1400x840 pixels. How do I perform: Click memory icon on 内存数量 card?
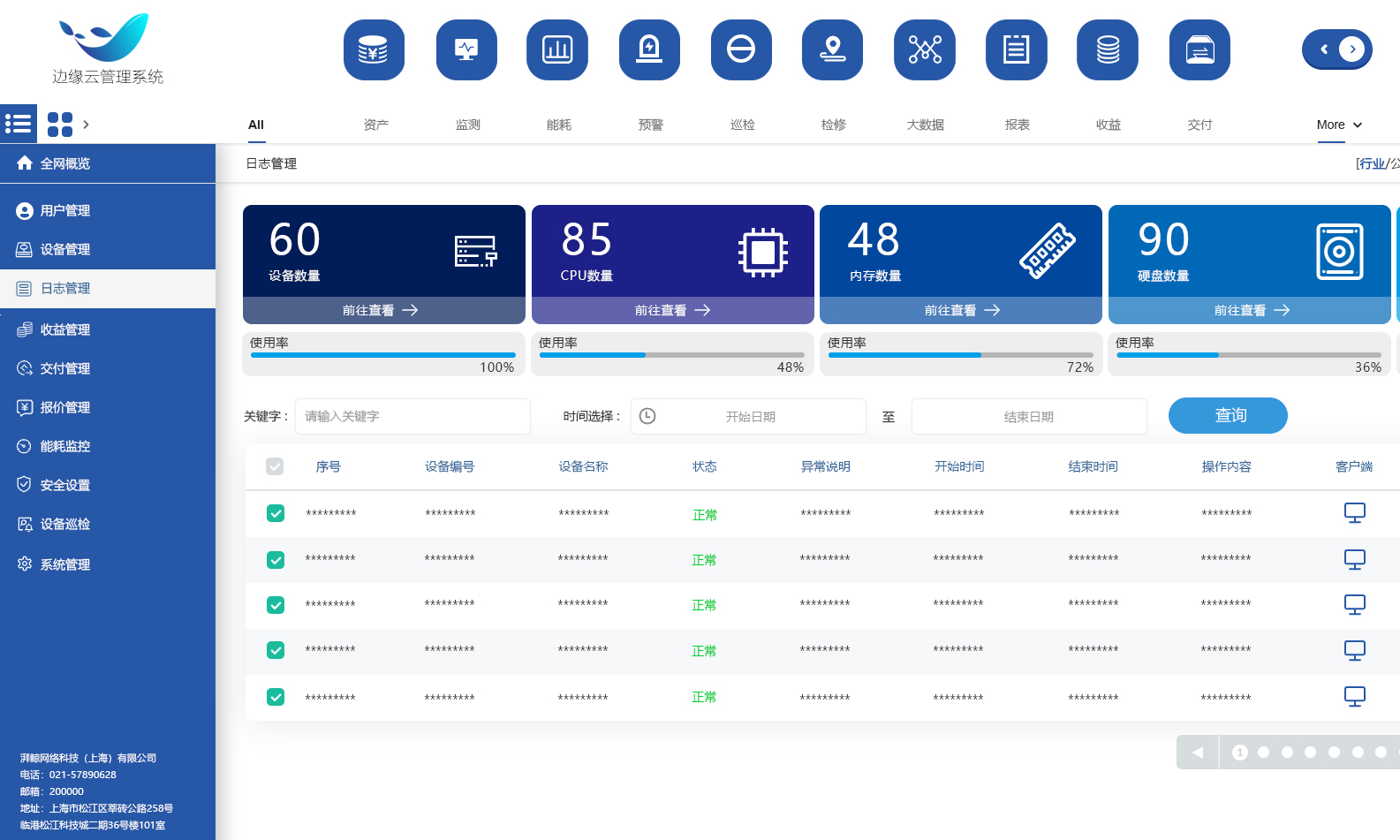[x=1048, y=251]
